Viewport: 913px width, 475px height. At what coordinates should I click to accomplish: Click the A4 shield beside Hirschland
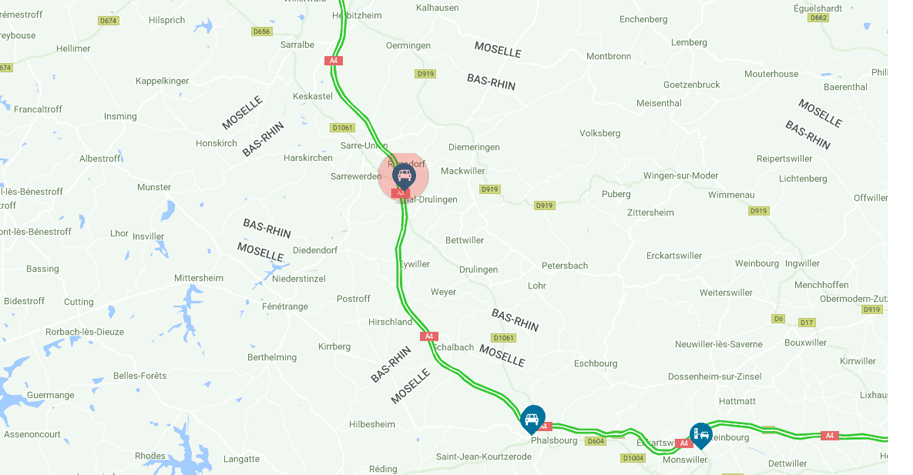tap(429, 336)
